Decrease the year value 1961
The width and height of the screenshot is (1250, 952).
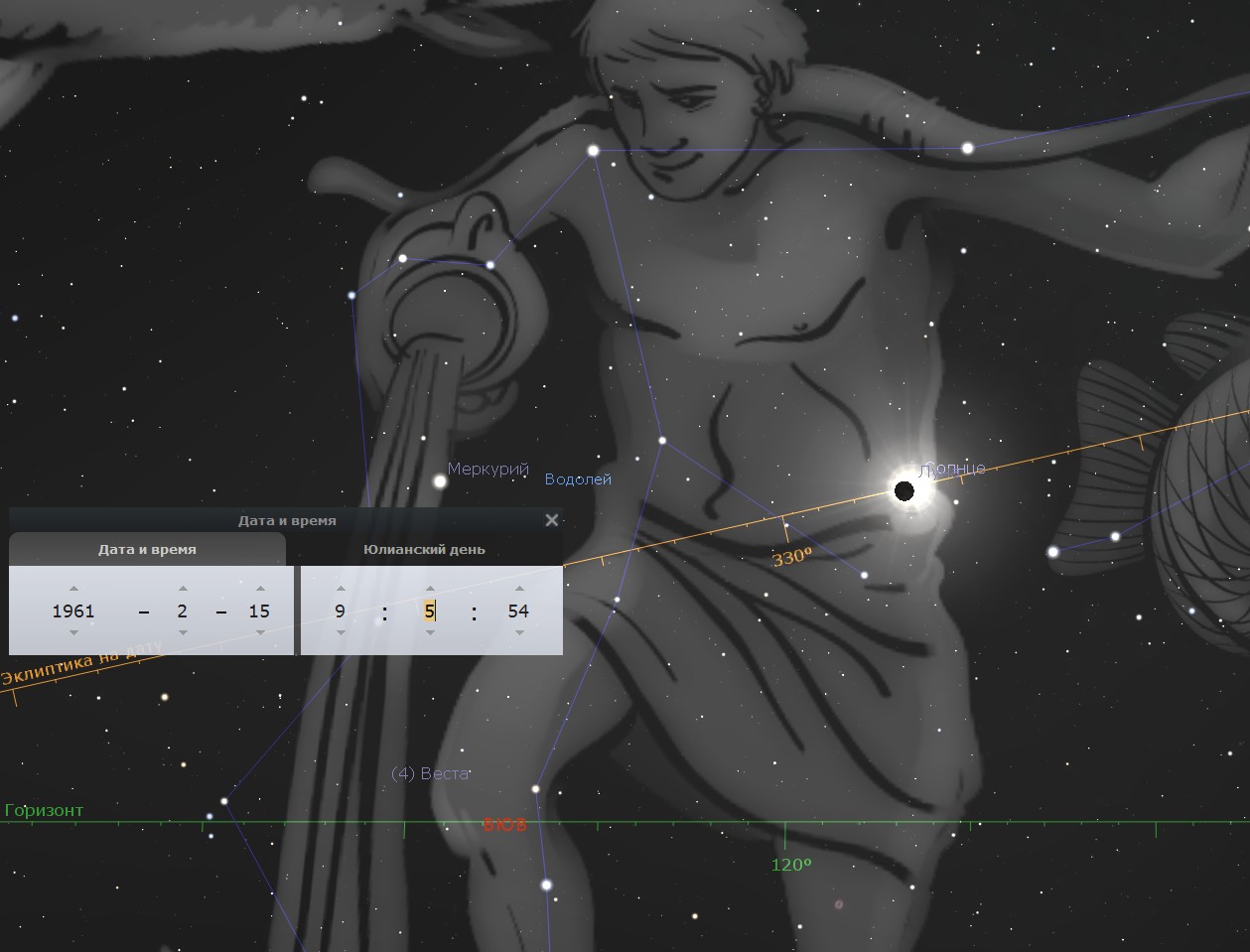click(73, 632)
